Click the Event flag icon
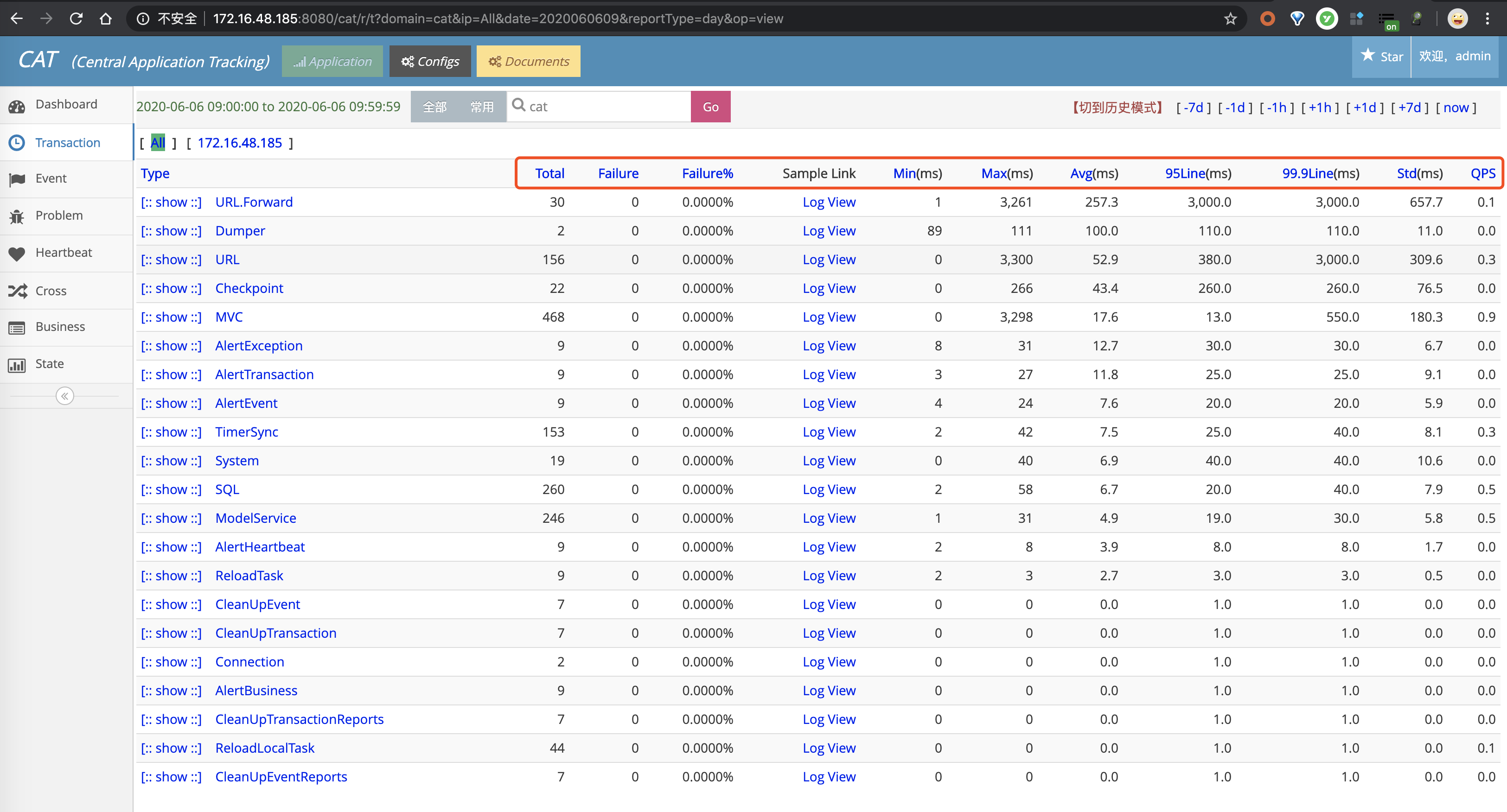1507x812 pixels. 17,179
